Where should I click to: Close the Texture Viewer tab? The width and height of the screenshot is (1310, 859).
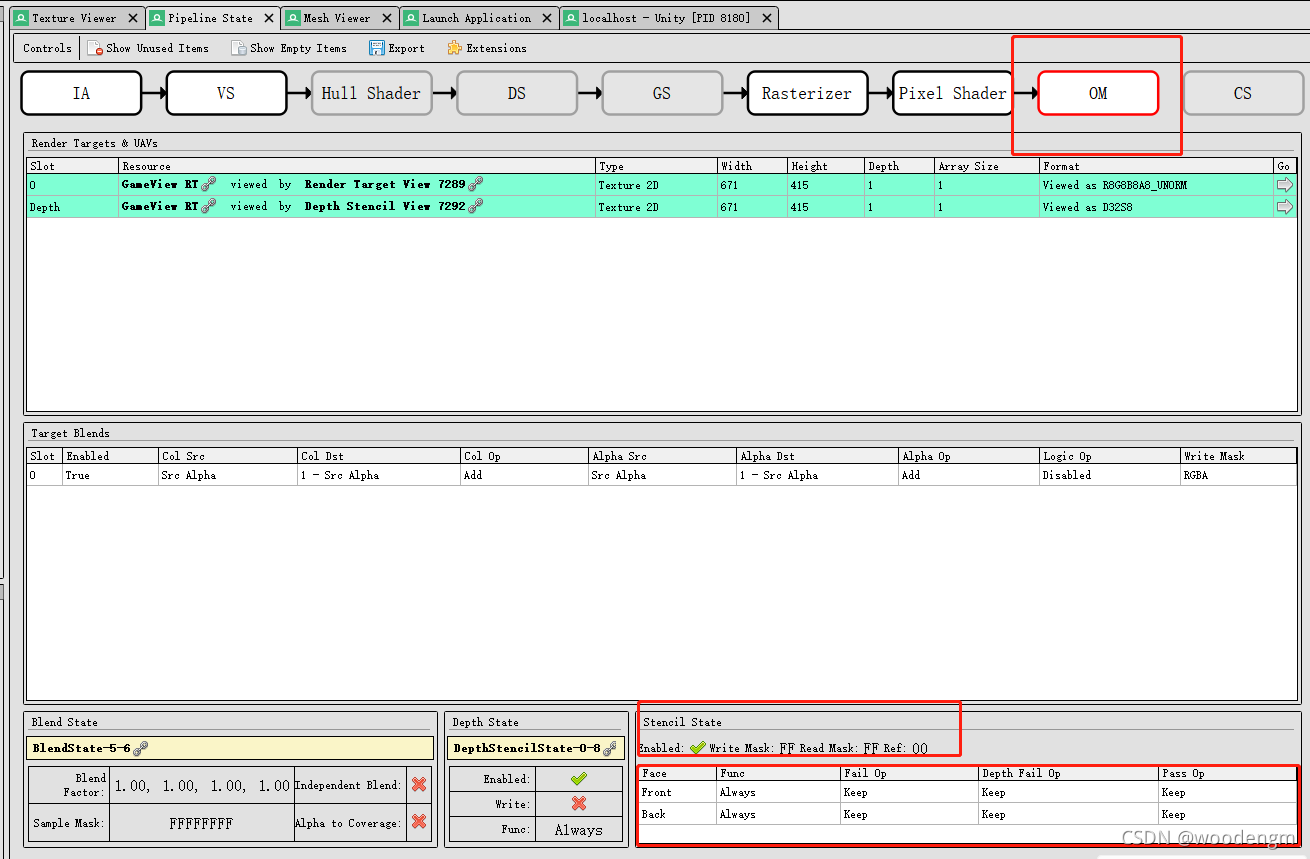tap(133, 18)
